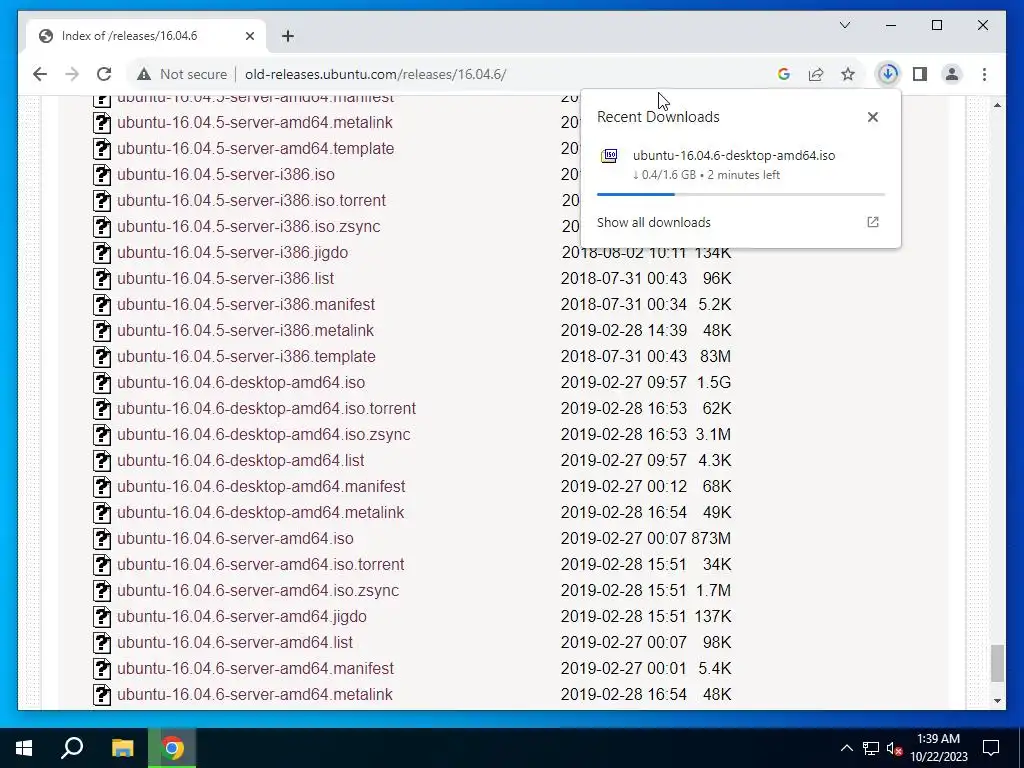Open ubuntu-16.04.6-server-amd64.metalink link

(255, 694)
